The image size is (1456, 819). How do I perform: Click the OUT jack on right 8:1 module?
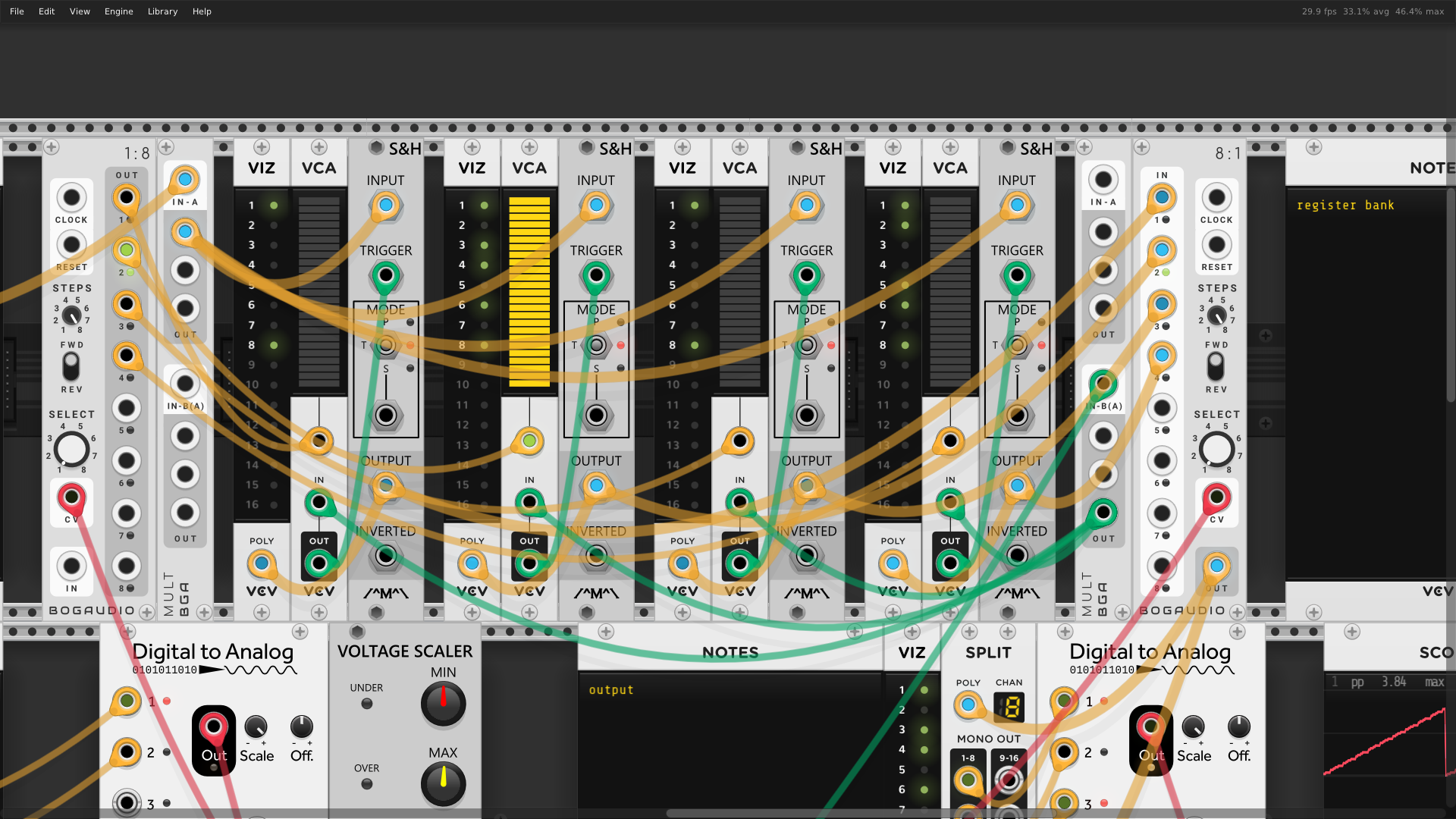tap(1216, 566)
